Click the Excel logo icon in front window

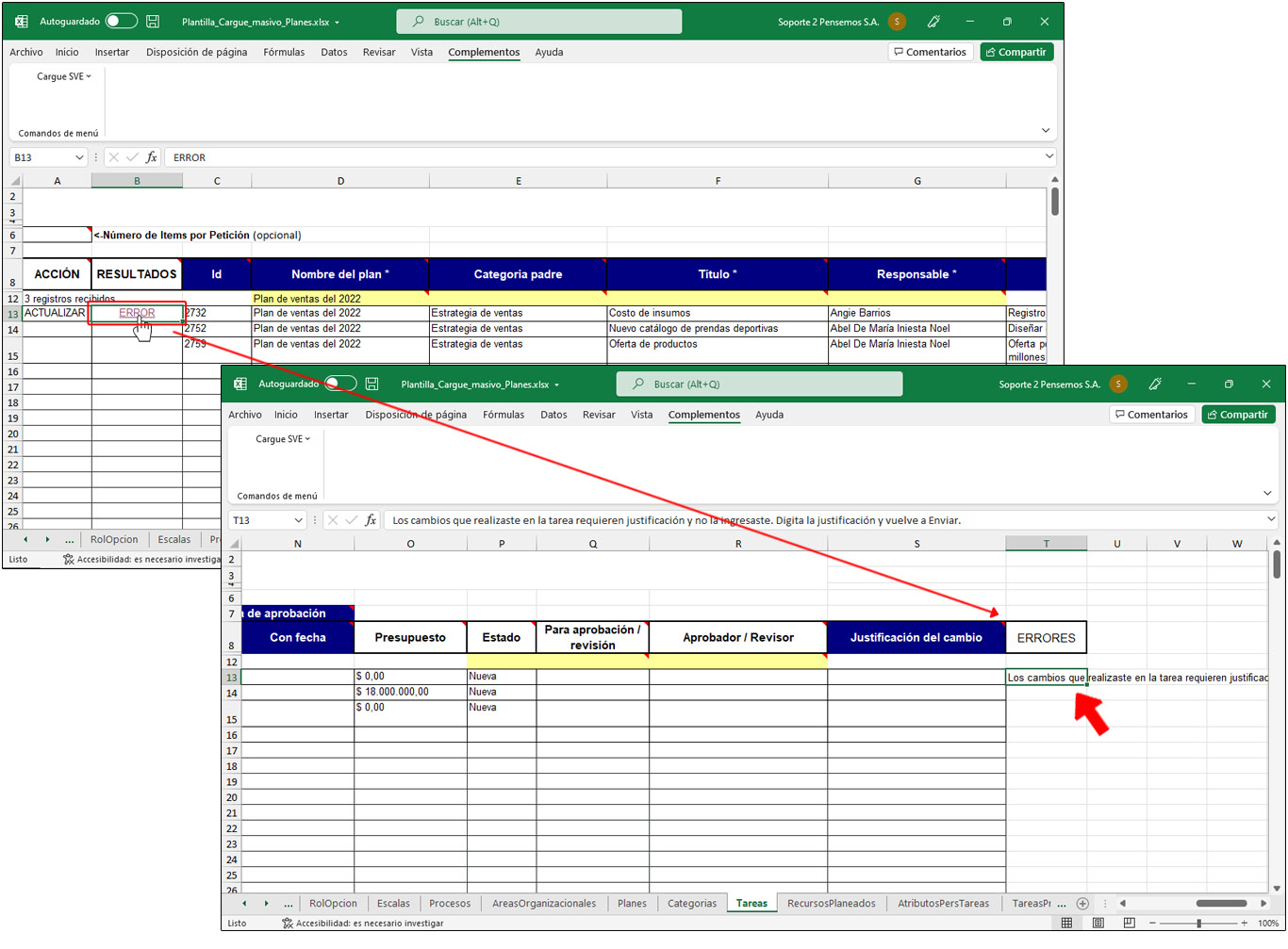click(240, 384)
